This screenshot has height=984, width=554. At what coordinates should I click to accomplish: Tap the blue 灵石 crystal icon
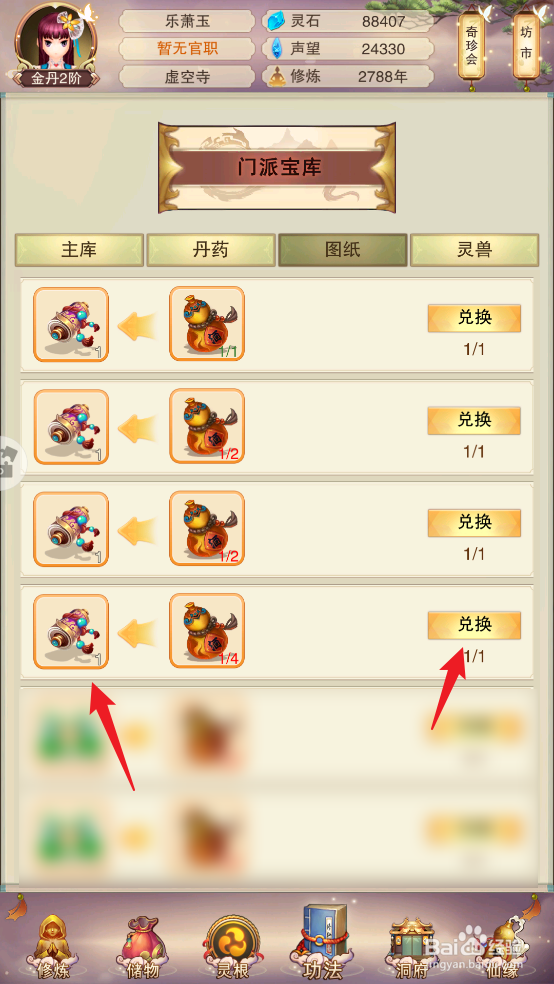pos(275,22)
